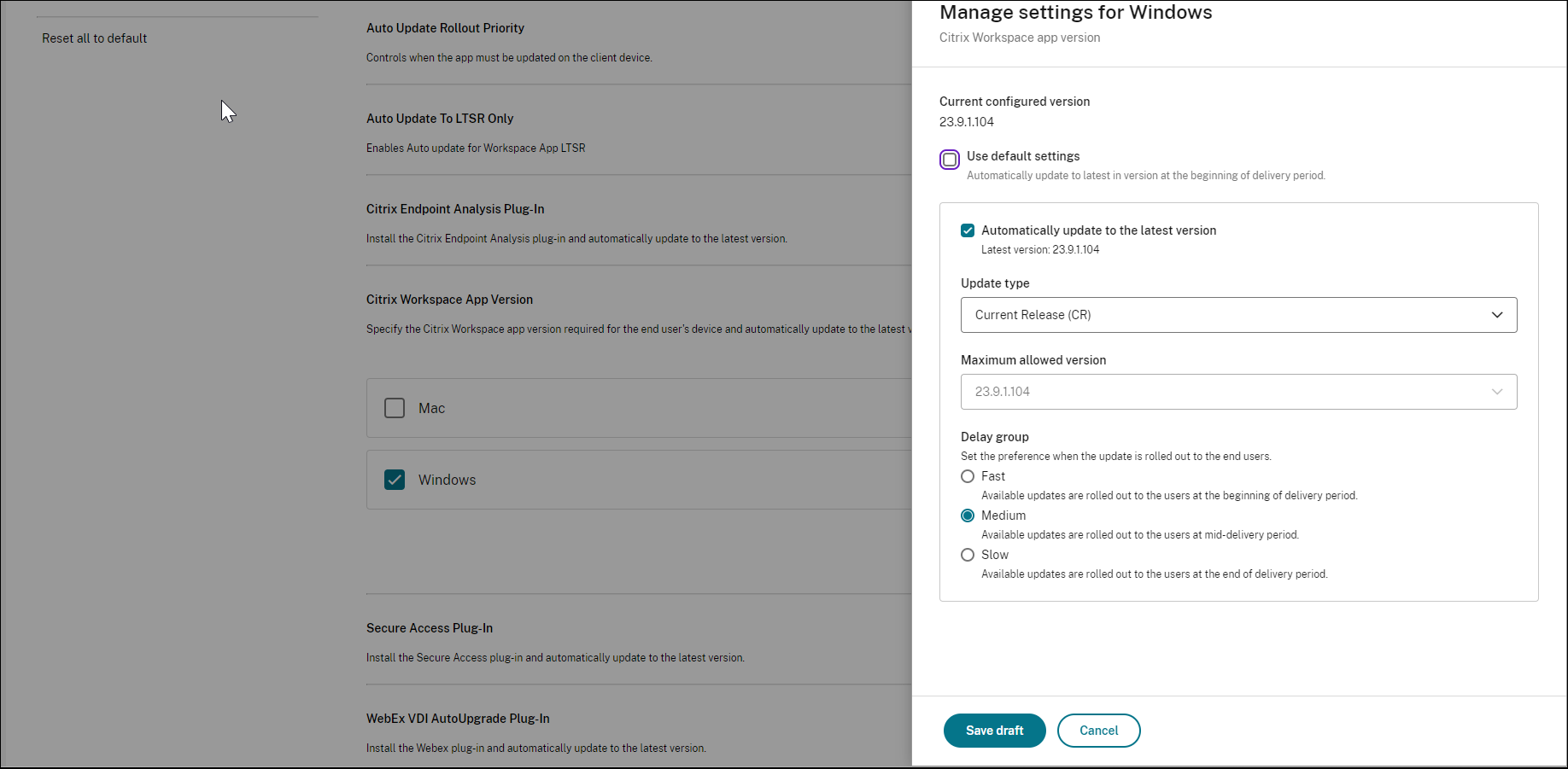The image size is (1568, 769).
Task: Open the Secure Access Plug-In setting
Action: point(430,628)
